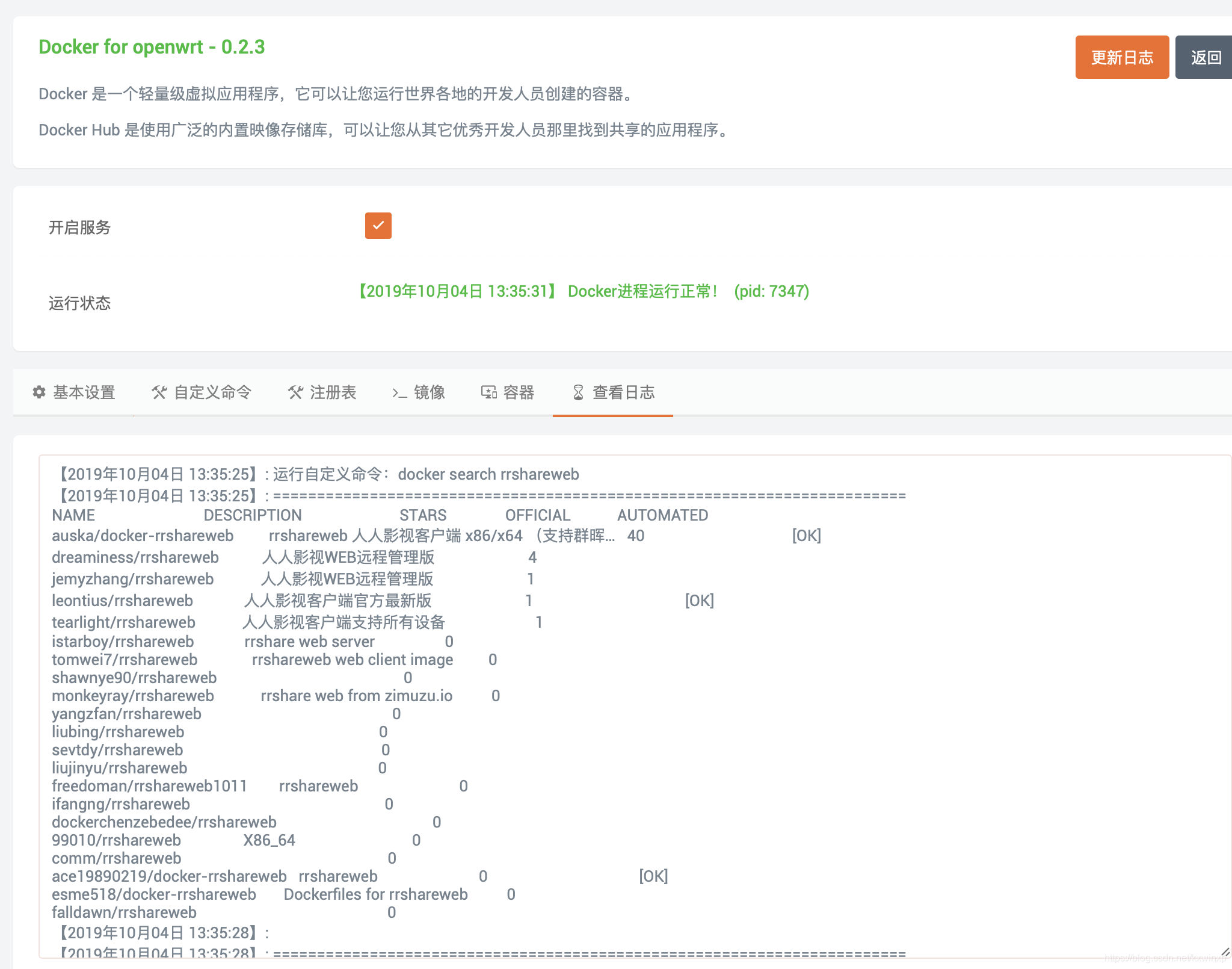Click the tools icon beside 注册表
1232x969 pixels.
click(295, 392)
